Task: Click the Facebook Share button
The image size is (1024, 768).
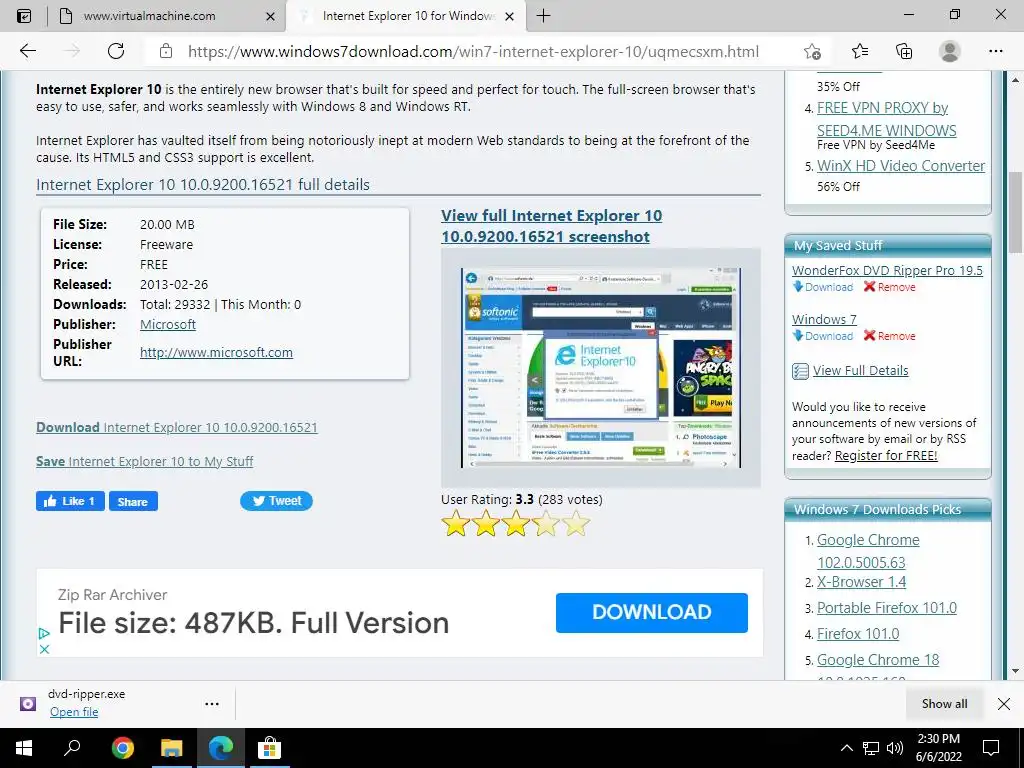Action: click(133, 501)
